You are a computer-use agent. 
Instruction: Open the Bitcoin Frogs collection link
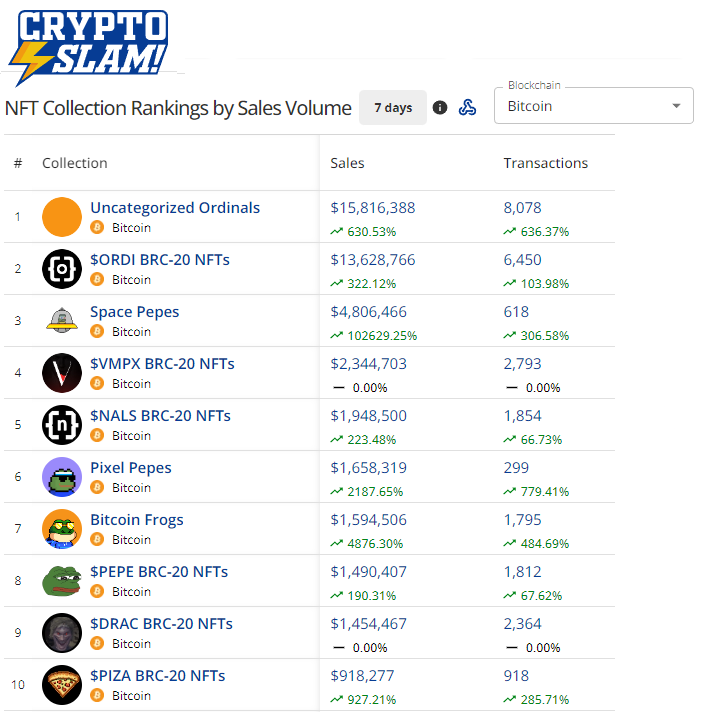point(137,520)
